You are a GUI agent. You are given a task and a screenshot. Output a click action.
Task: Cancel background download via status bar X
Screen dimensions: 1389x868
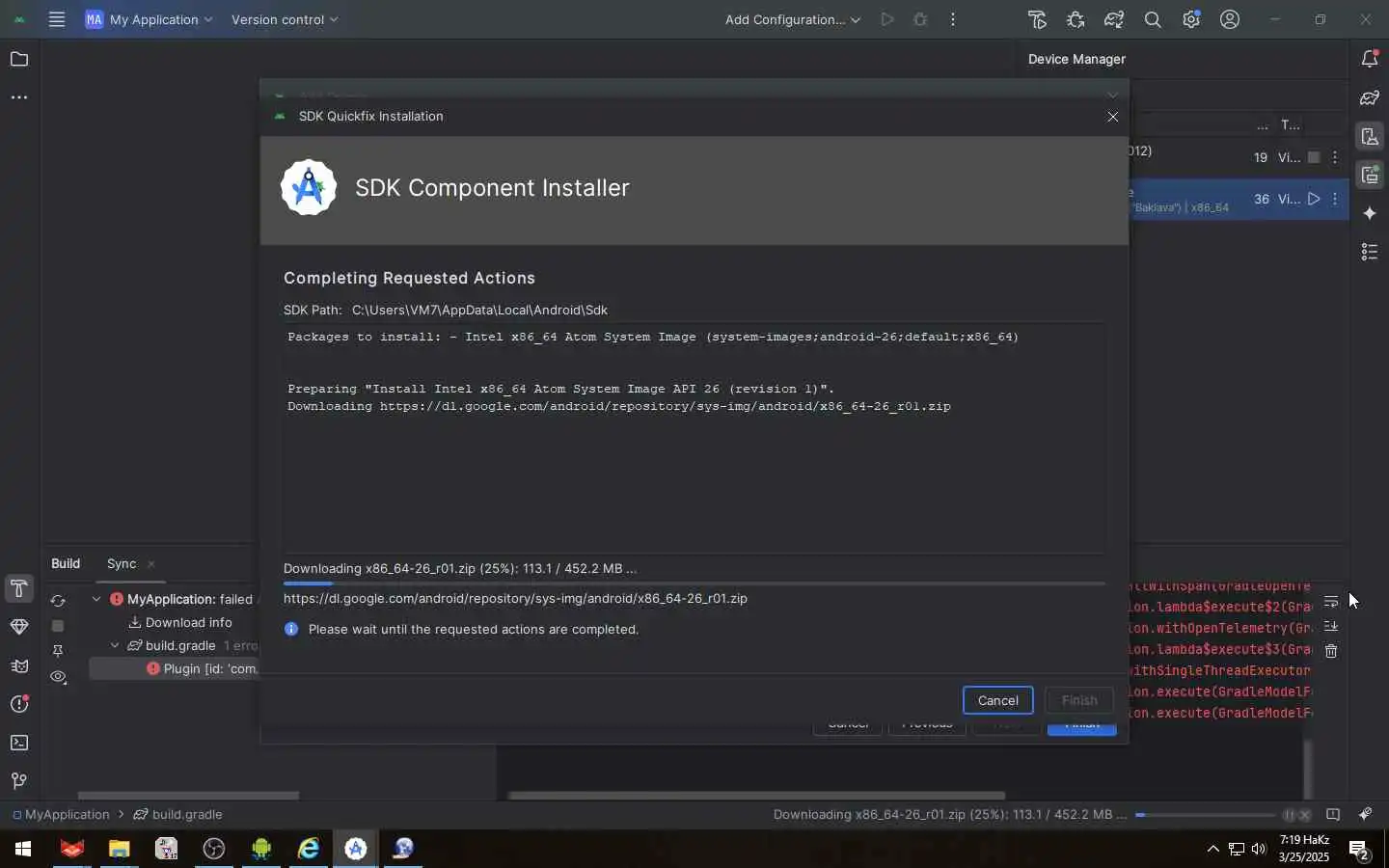tap(1305, 815)
